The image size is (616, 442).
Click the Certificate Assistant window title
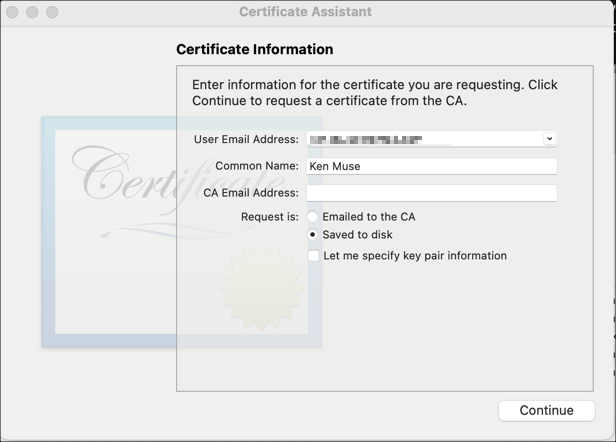(305, 12)
